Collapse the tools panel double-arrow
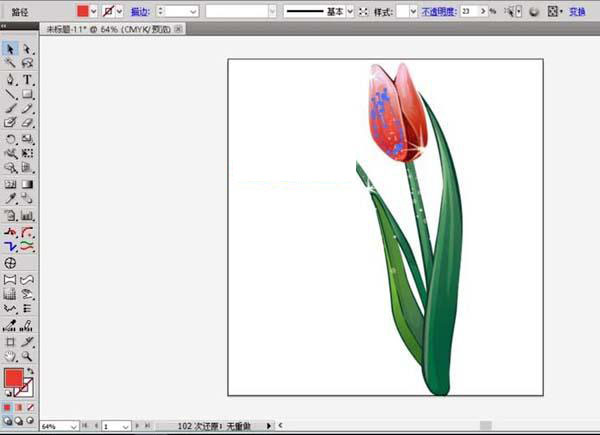 point(3,26)
